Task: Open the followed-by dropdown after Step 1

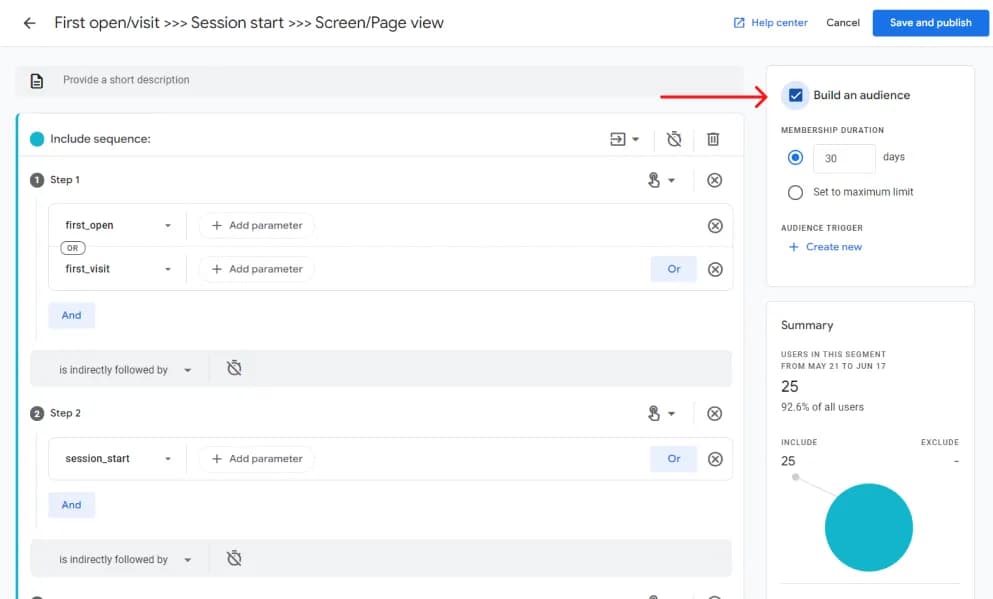Action: click(x=125, y=370)
